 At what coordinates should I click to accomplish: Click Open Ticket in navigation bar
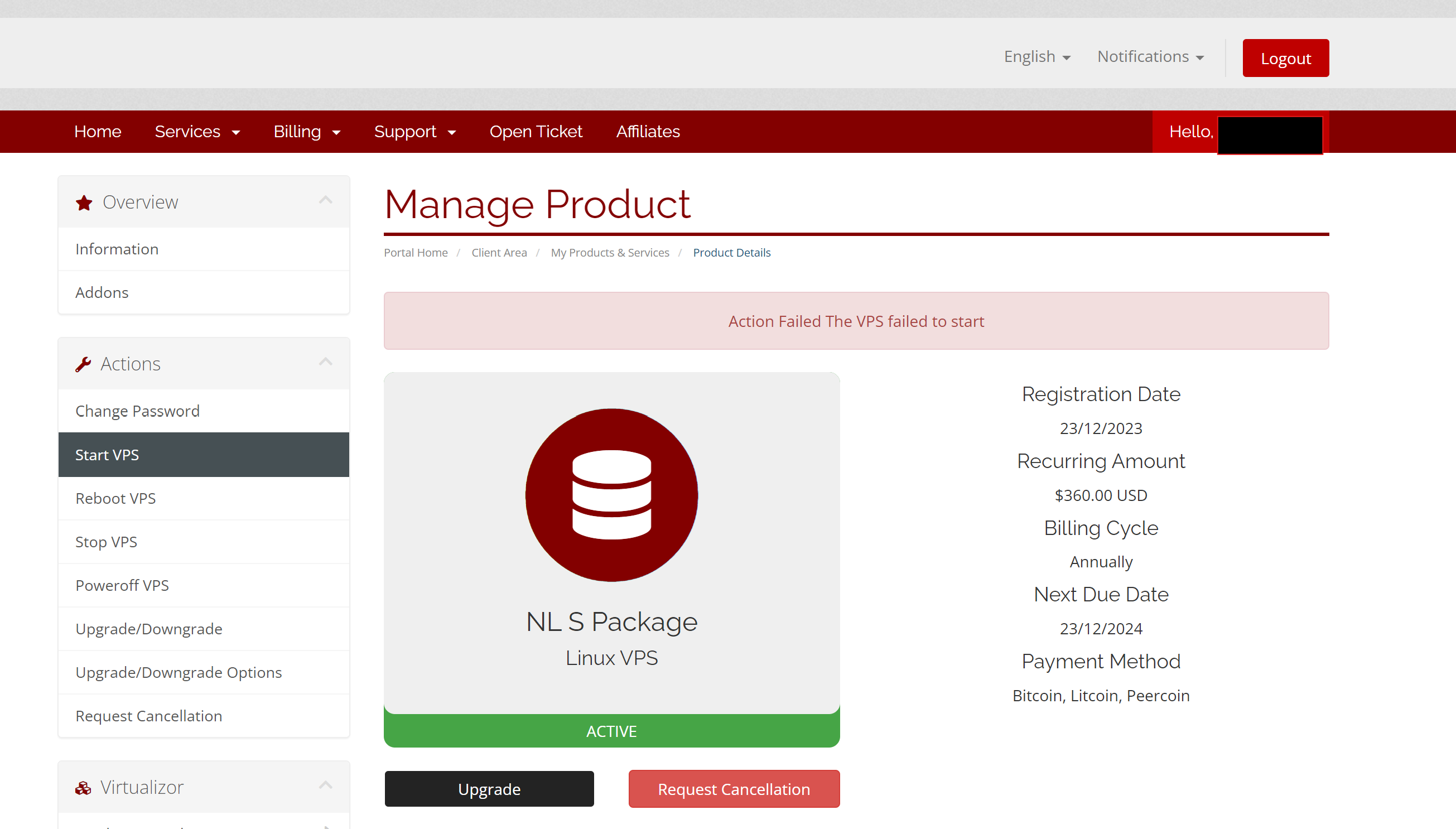[536, 132]
